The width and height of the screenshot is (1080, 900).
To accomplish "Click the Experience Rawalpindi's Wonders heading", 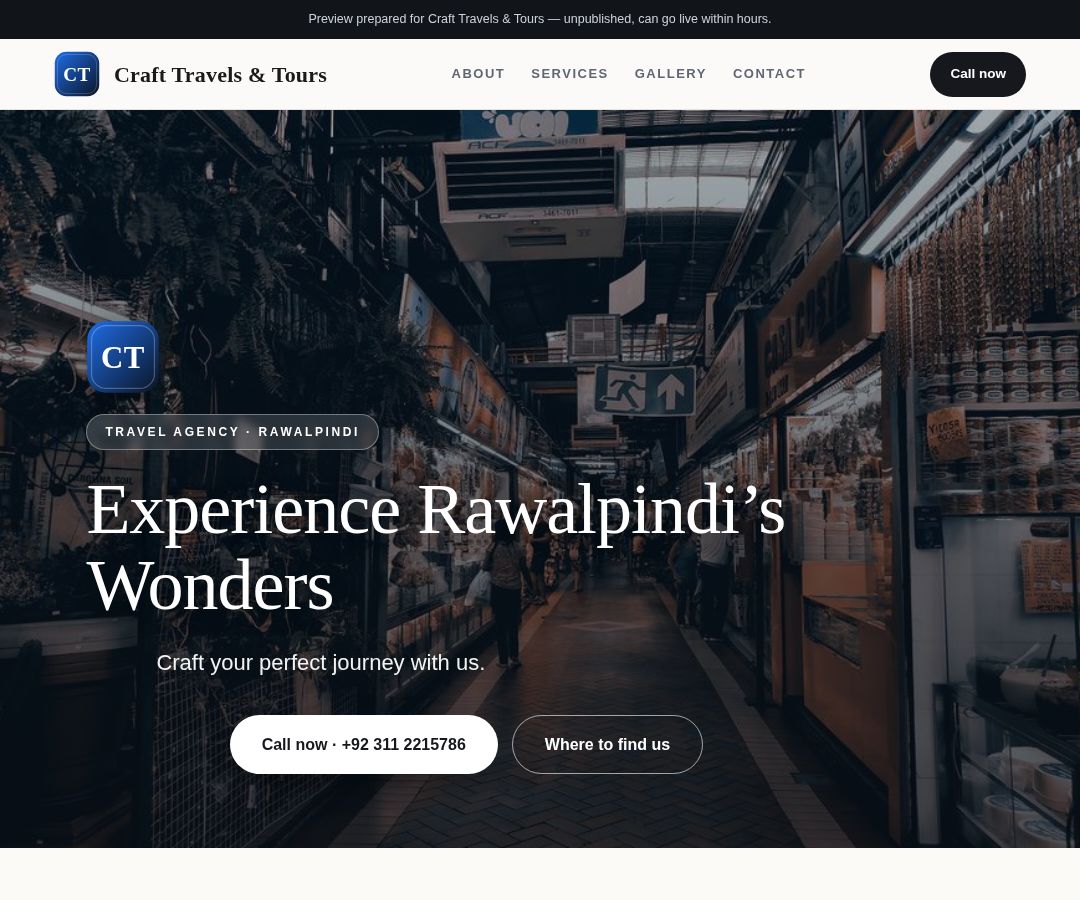I will click(436, 547).
